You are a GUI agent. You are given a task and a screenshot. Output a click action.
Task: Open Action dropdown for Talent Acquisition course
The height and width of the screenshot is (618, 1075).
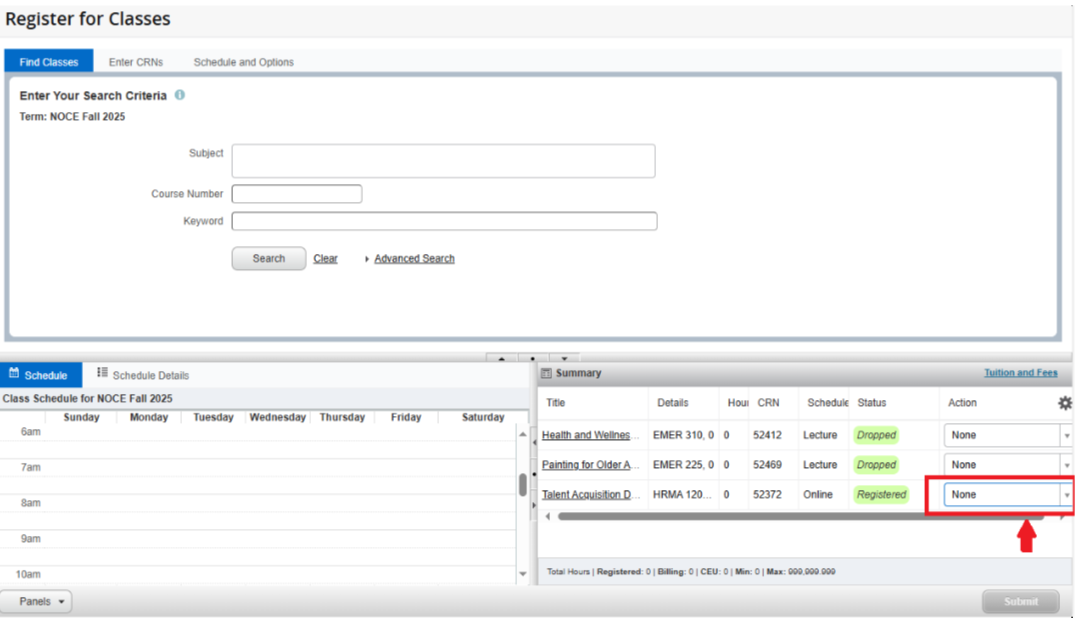(1006, 495)
